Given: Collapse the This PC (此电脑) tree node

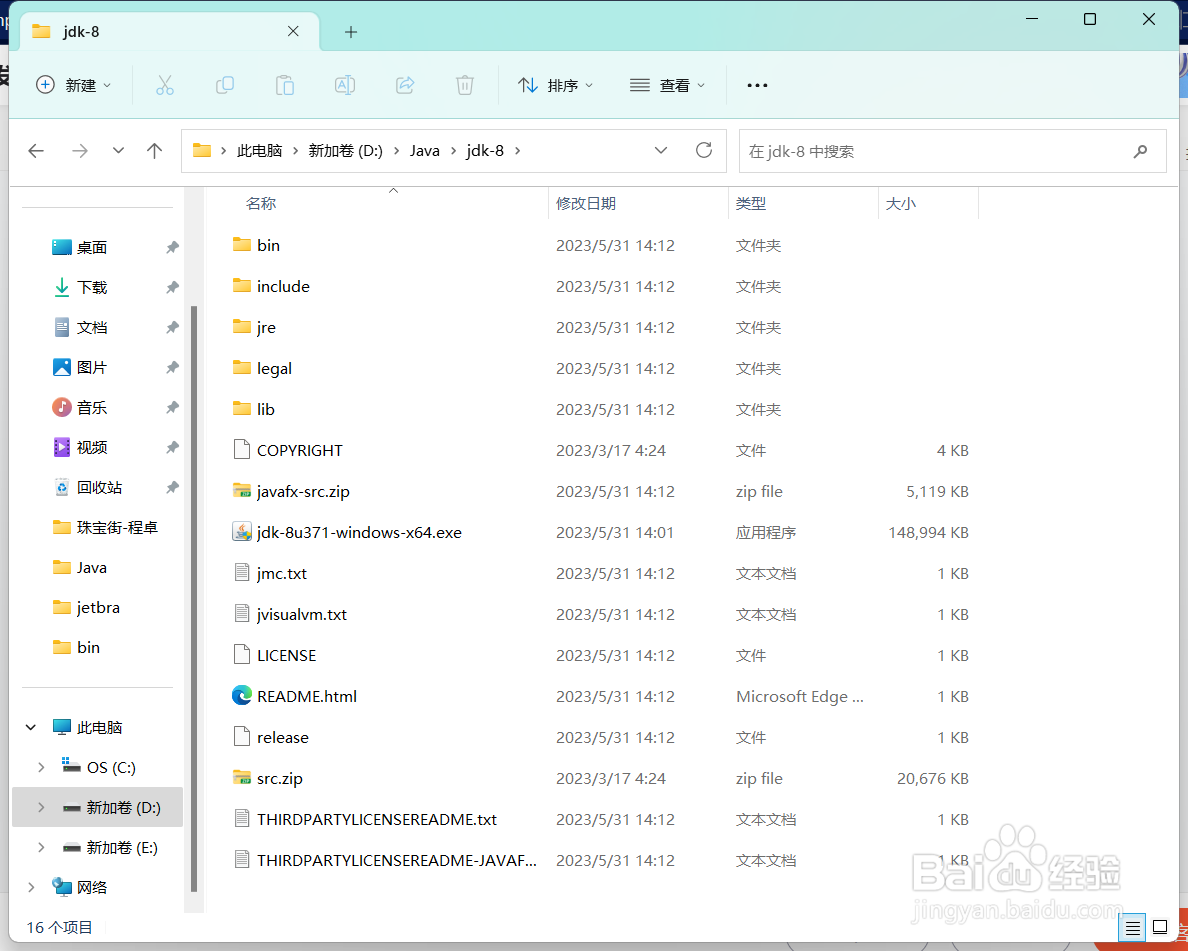Looking at the screenshot, I should point(31,727).
